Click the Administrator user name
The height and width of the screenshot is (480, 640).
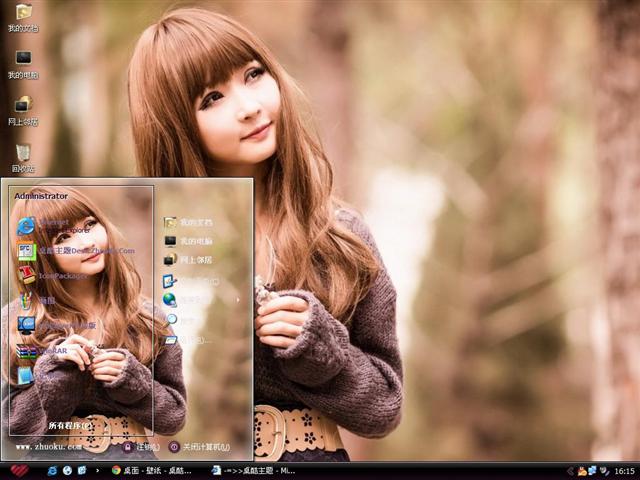(x=41, y=196)
